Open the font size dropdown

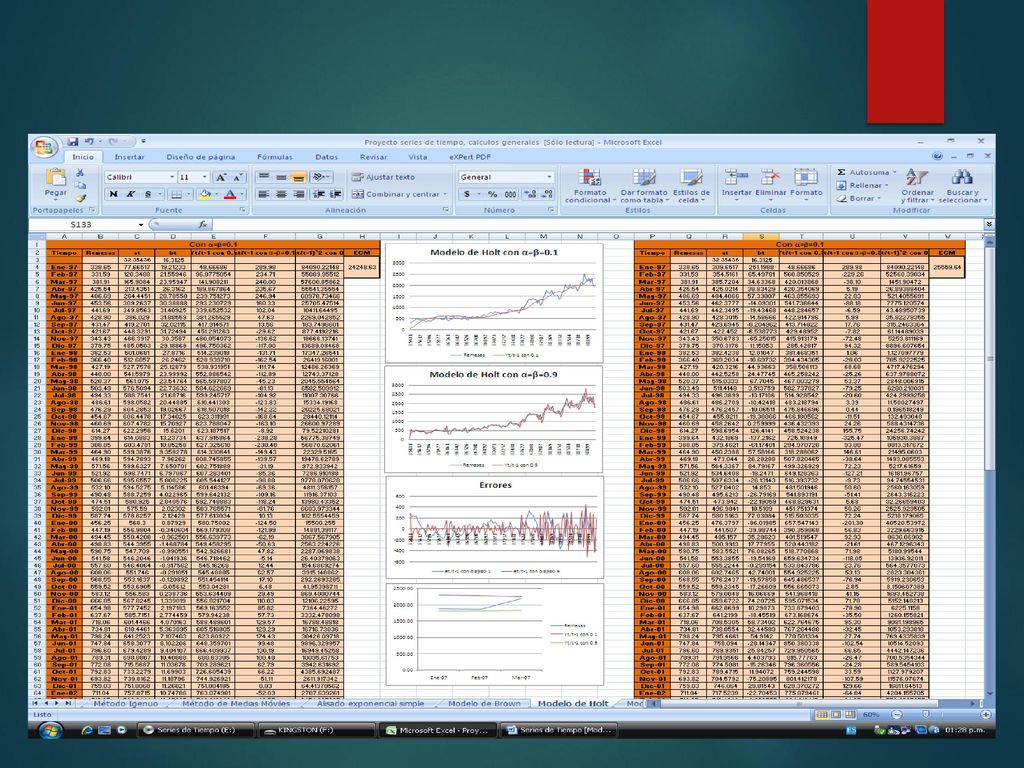[x=204, y=177]
